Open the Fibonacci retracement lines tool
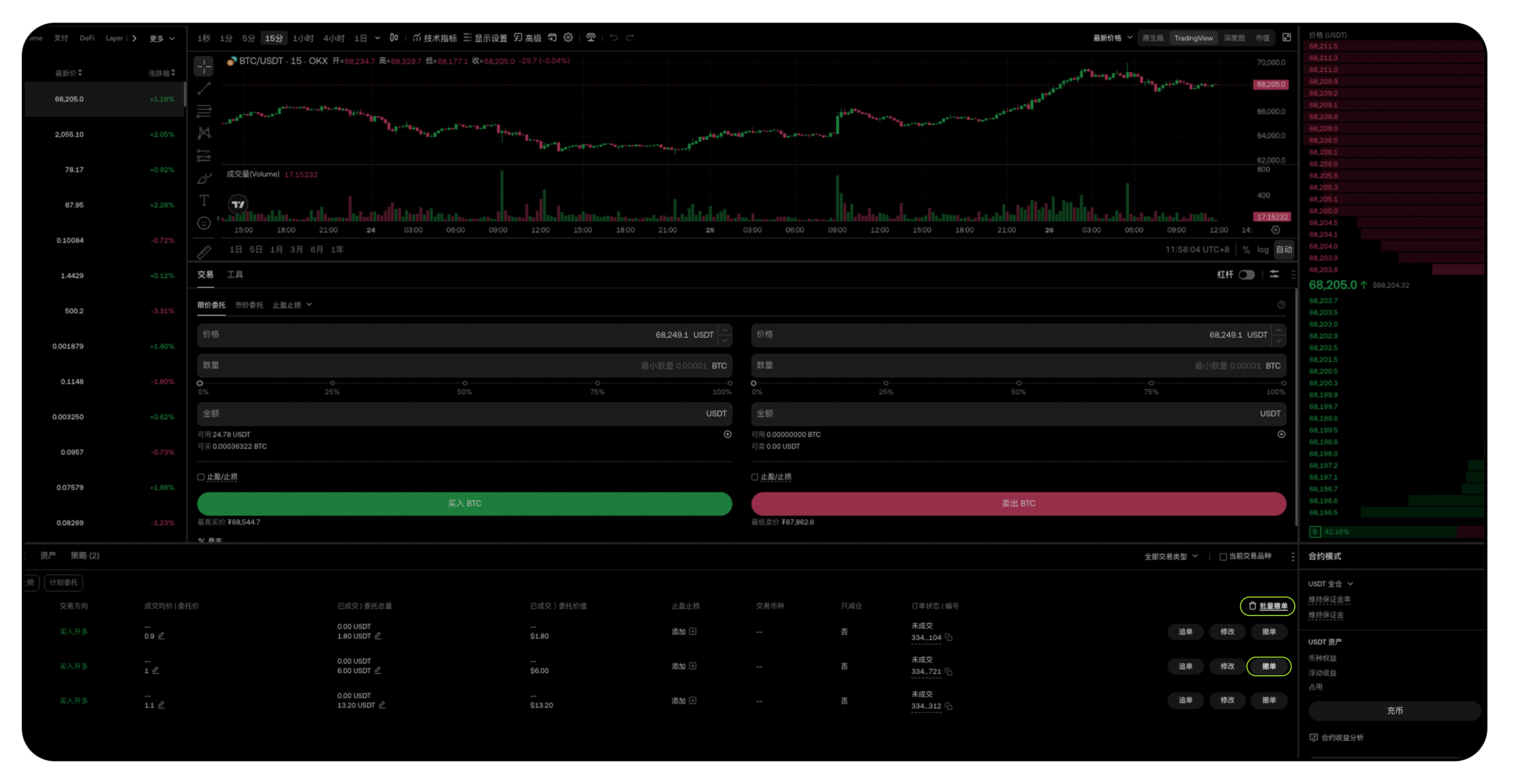The image size is (1514, 784). (204, 111)
